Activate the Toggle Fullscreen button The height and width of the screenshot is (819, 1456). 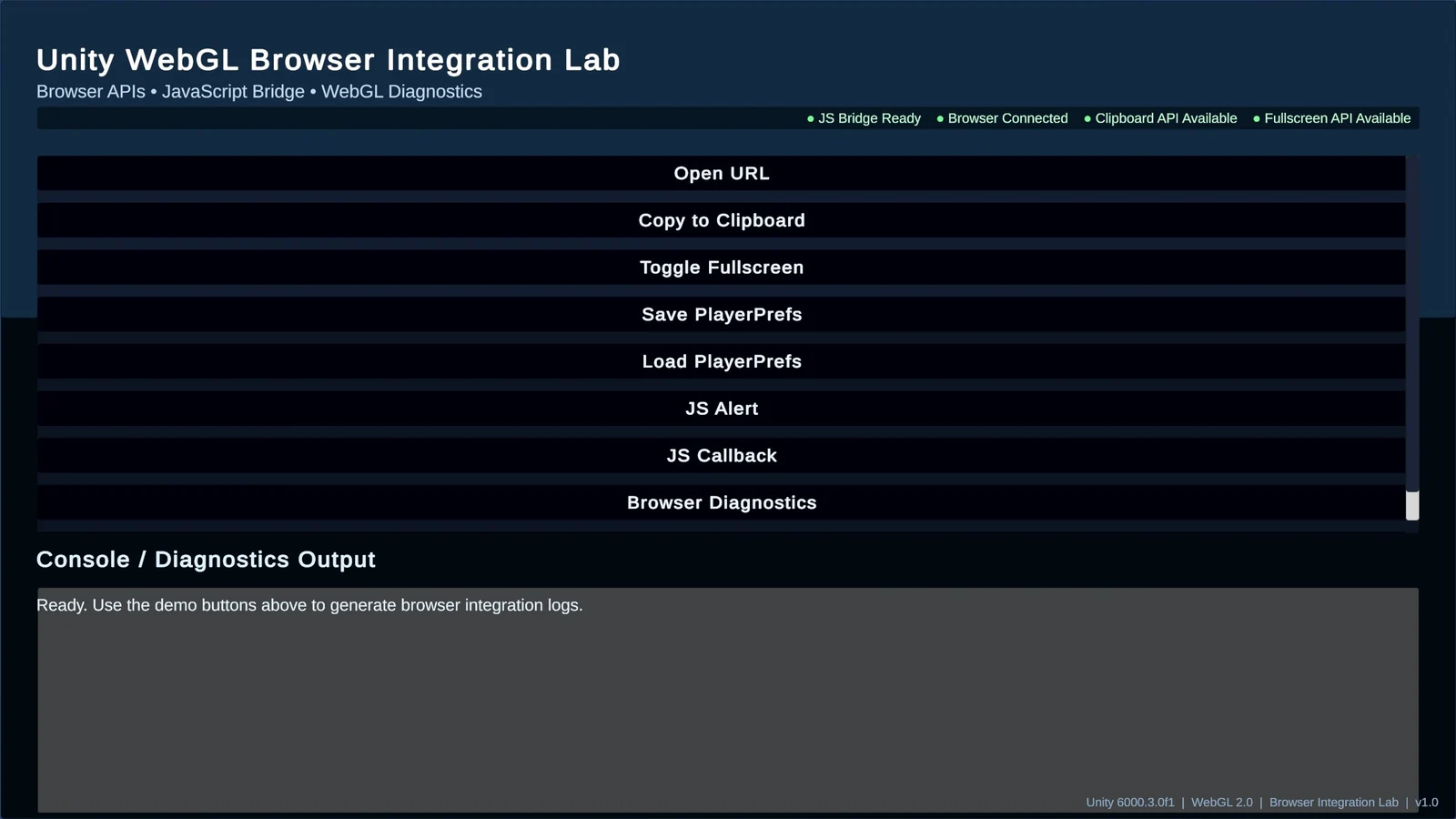coord(721,268)
